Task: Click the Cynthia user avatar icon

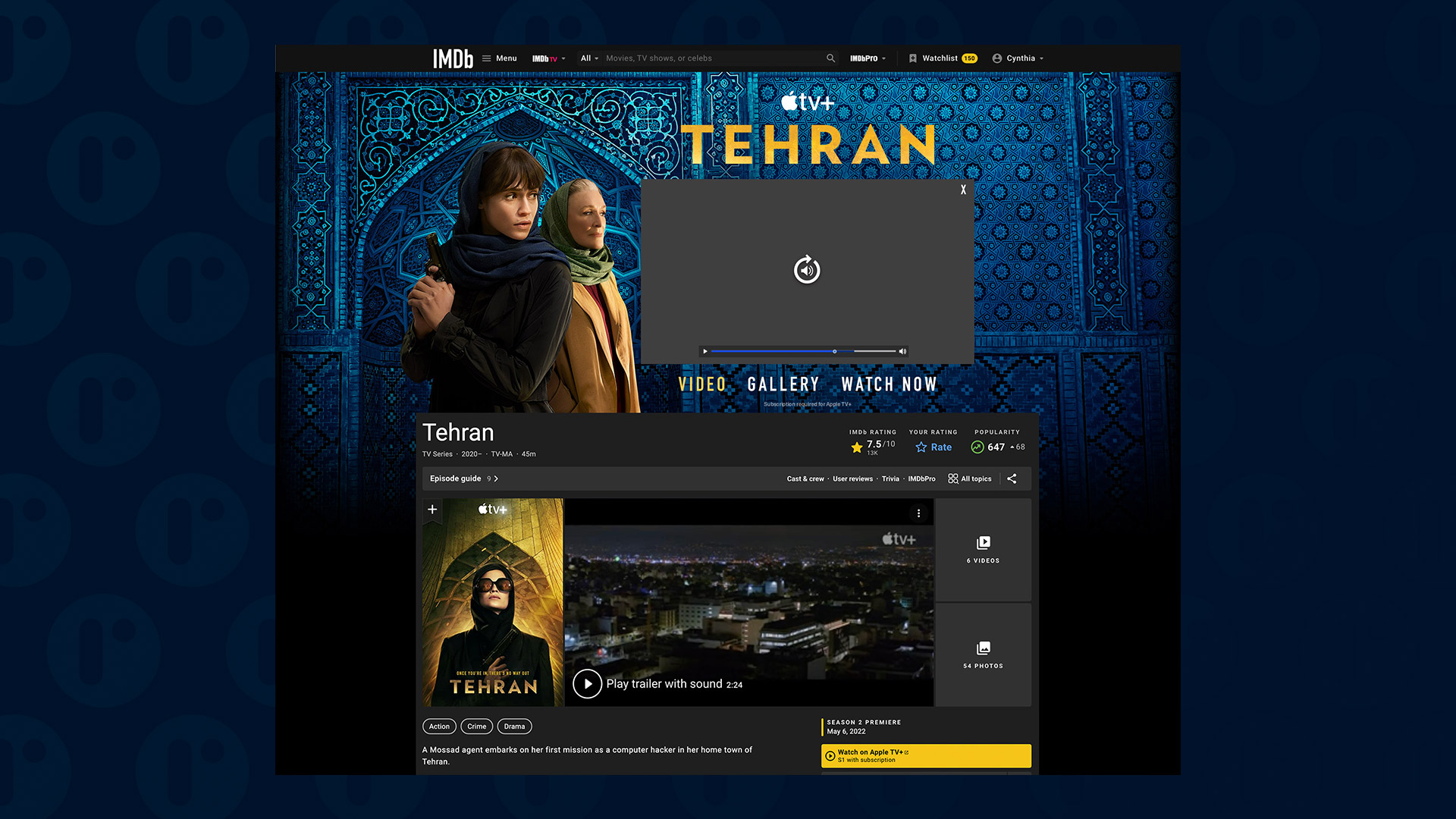Action: 997,58
